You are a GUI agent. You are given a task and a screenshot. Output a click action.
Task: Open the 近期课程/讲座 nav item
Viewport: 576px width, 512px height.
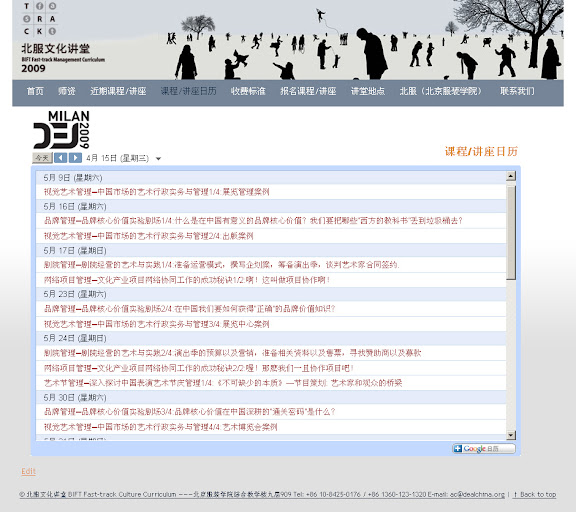click(x=118, y=91)
